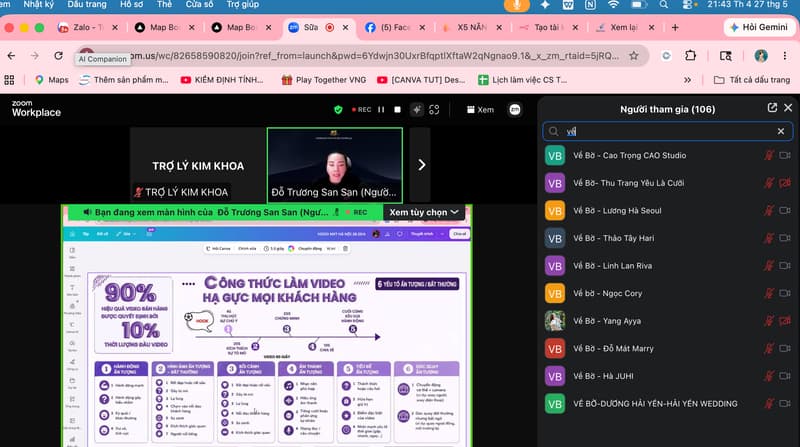Click camera-off icon for Yang Ayya

pos(785,320)
